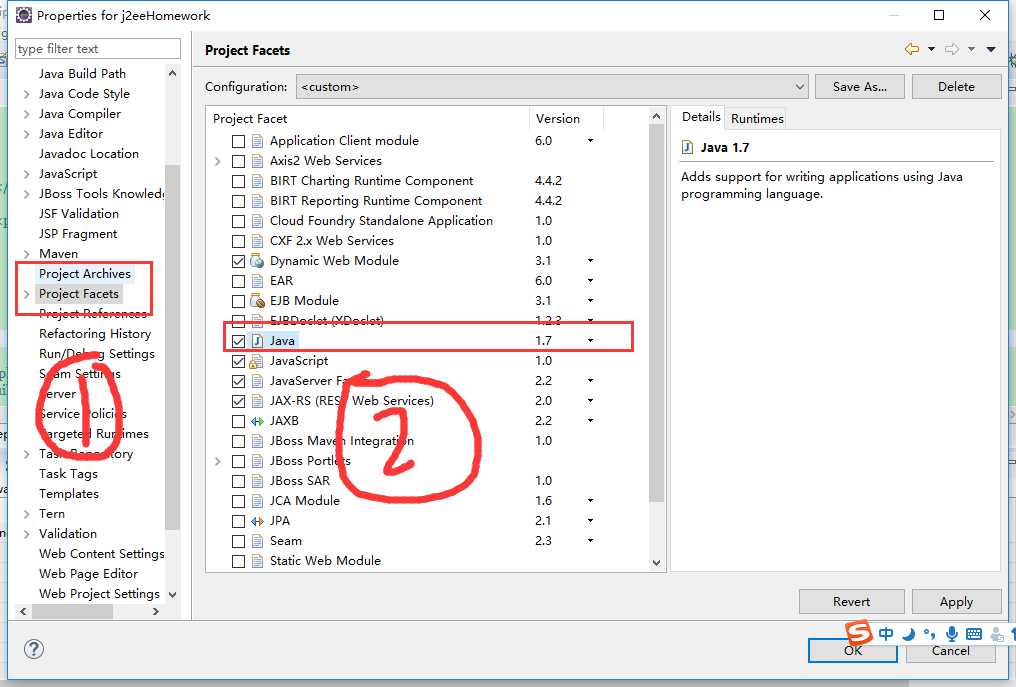Click the Static Web Module document icon
Screen dimensions: 1016x687
tap(257, 561)
